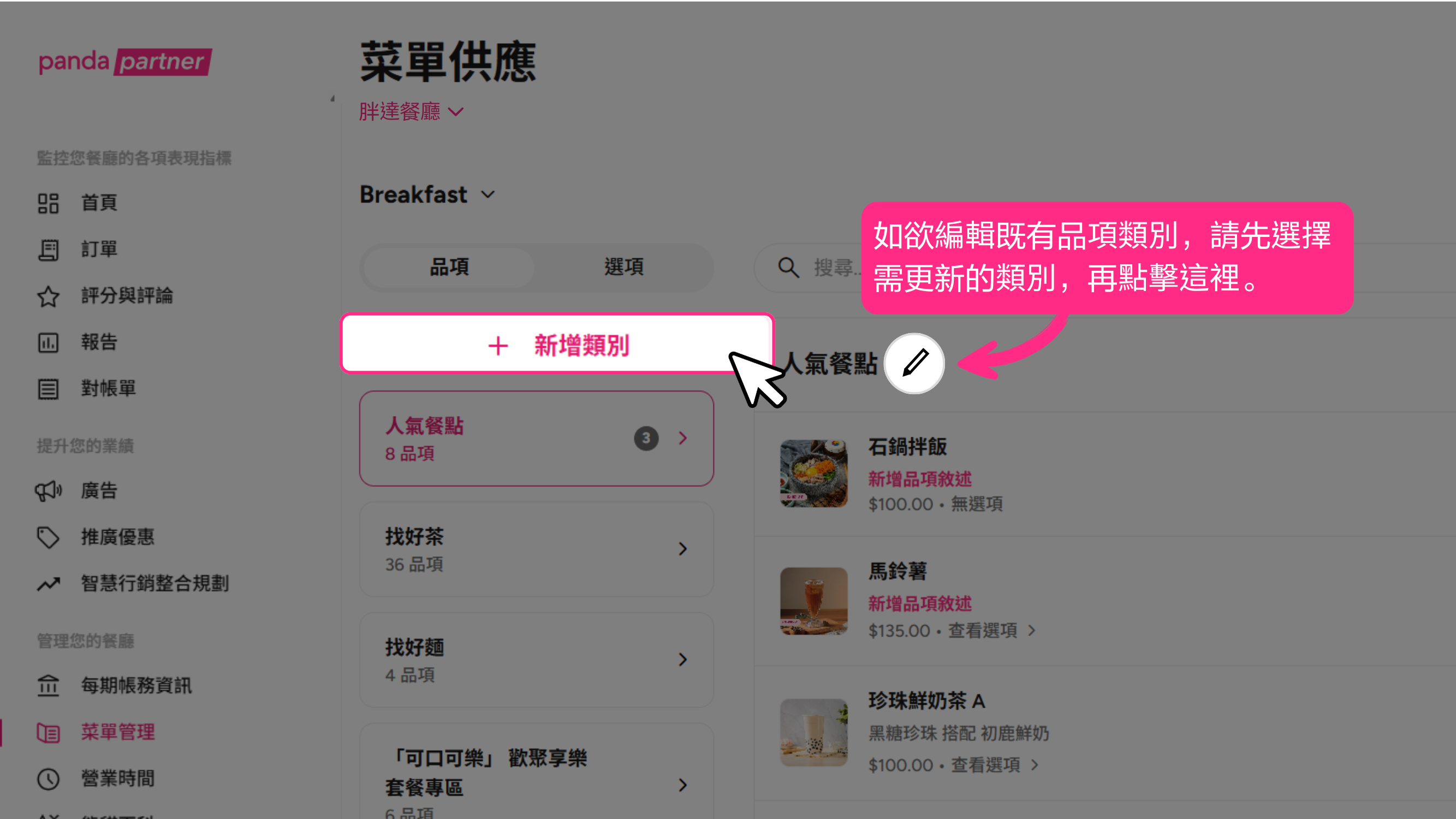This screenshot has height=819, width=1456.
Task: Open the 報告 chart icon
Action: click(48, 342)
